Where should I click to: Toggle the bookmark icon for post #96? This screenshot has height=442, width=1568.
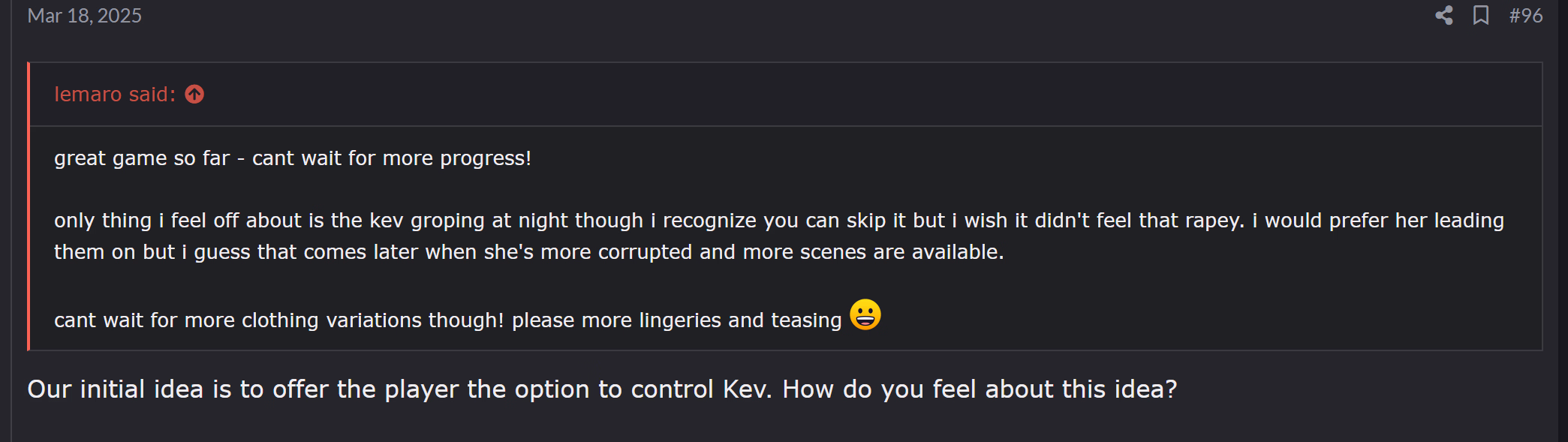(1480, 16)
